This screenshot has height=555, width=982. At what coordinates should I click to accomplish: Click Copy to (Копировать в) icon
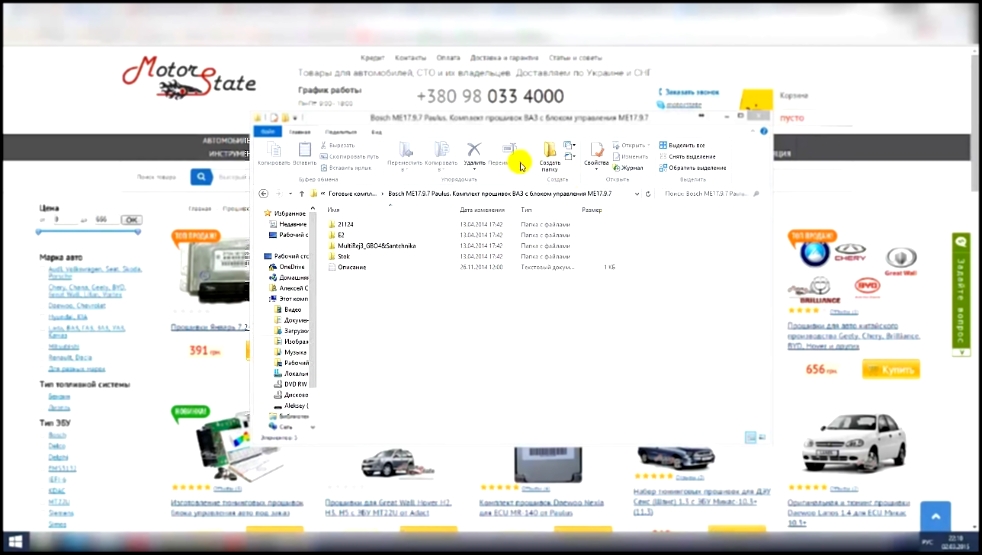click(x=441, y=150)
